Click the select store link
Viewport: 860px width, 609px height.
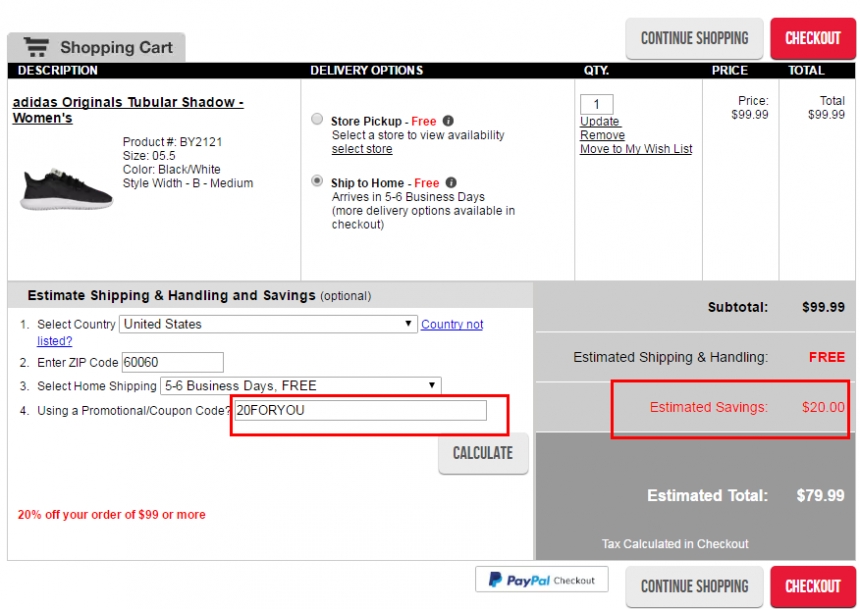[362, 149]
